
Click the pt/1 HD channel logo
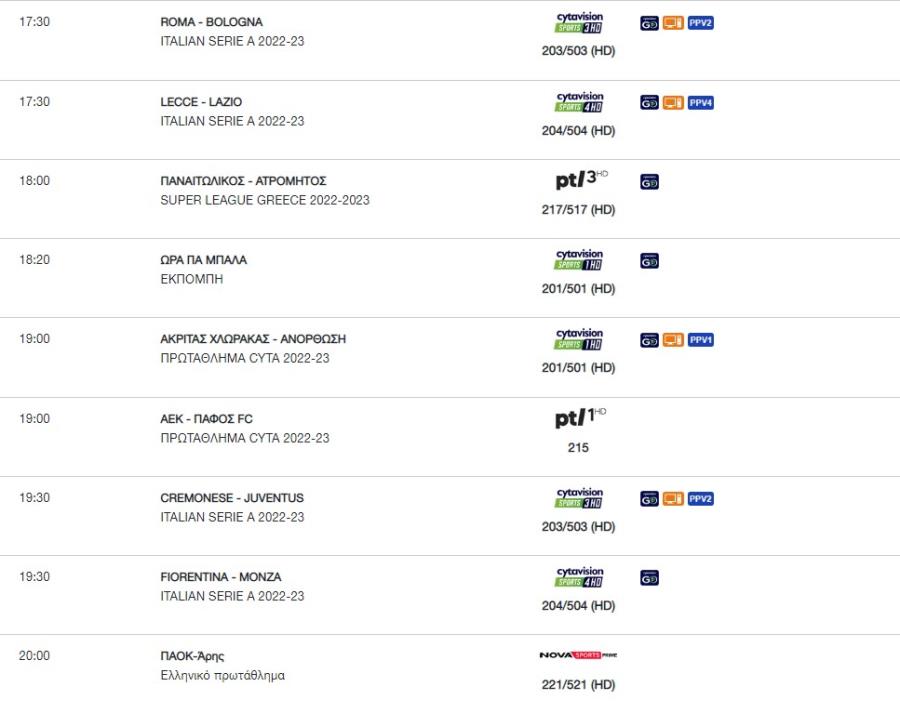click(x=580, y=417)
